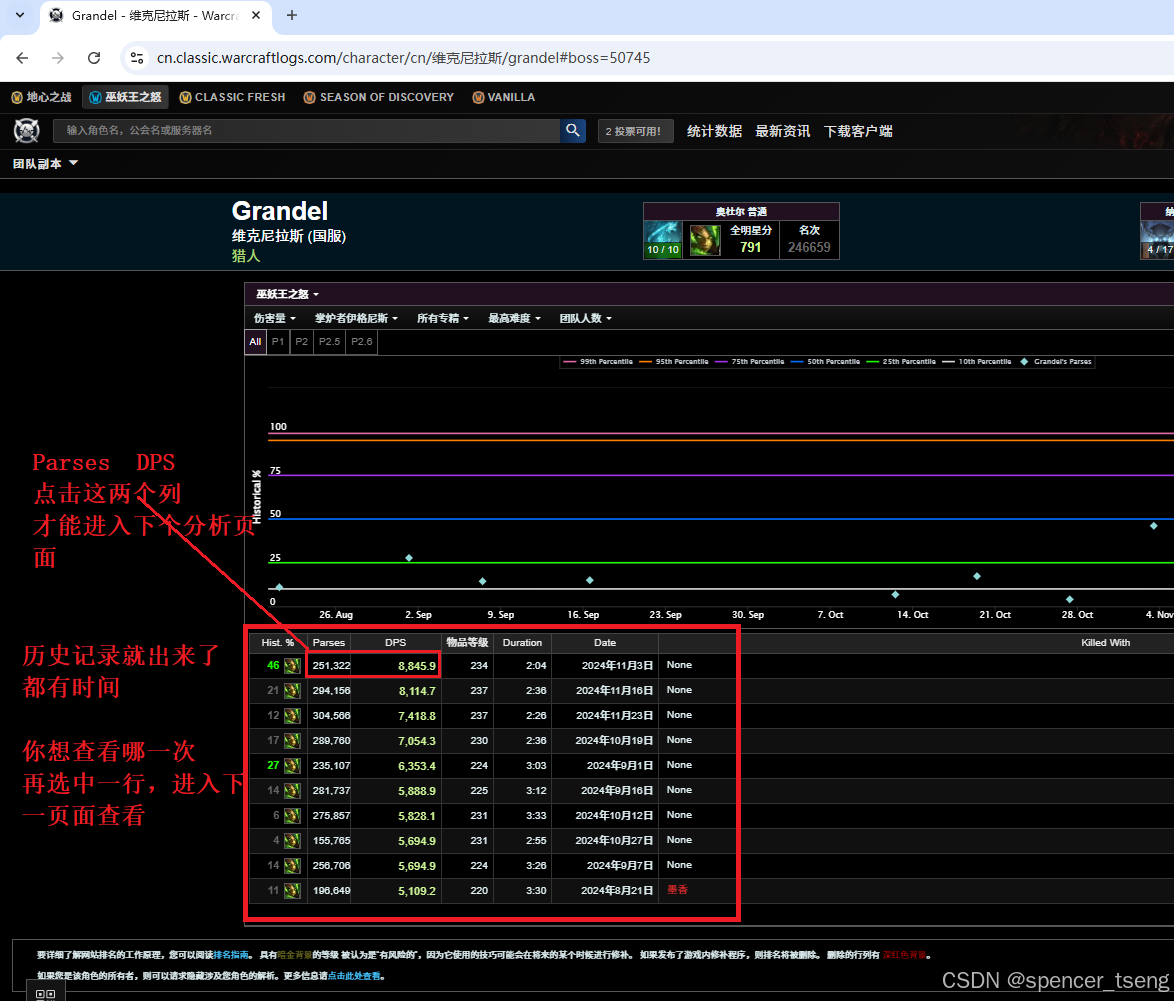Image resolution: width=1174 pixels, height=1001 pixels.
Task: Reload the page with refresh icon
Action: [x=94, y=58]
